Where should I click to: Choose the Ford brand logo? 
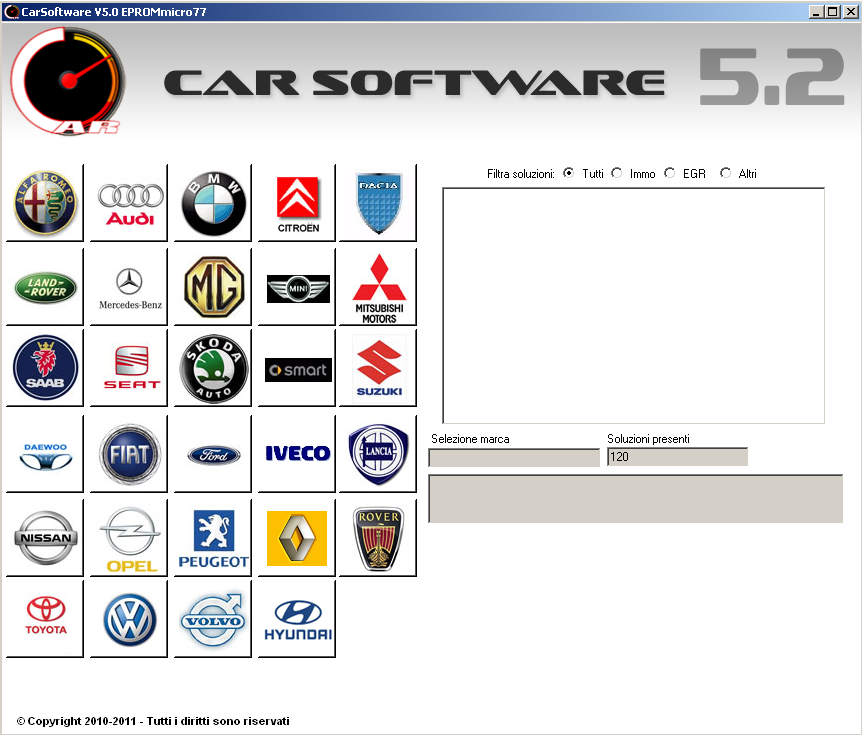213,454
